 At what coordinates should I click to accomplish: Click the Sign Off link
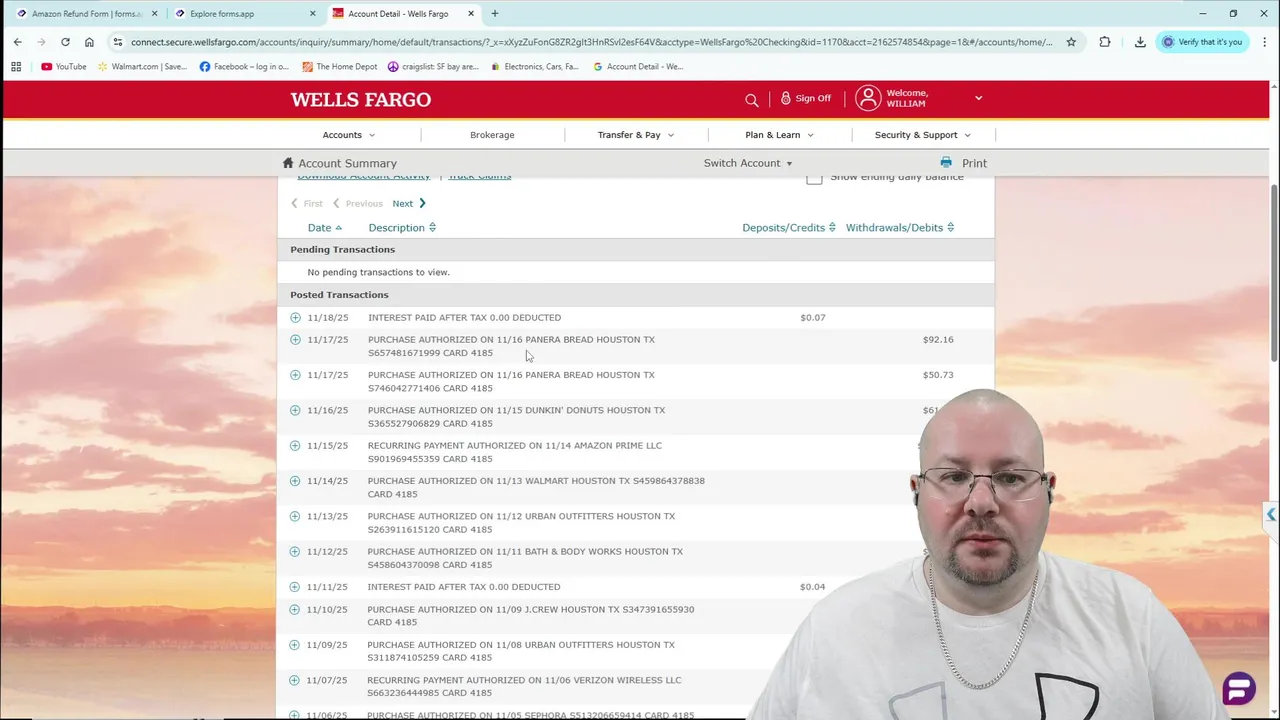pos(813,98)
